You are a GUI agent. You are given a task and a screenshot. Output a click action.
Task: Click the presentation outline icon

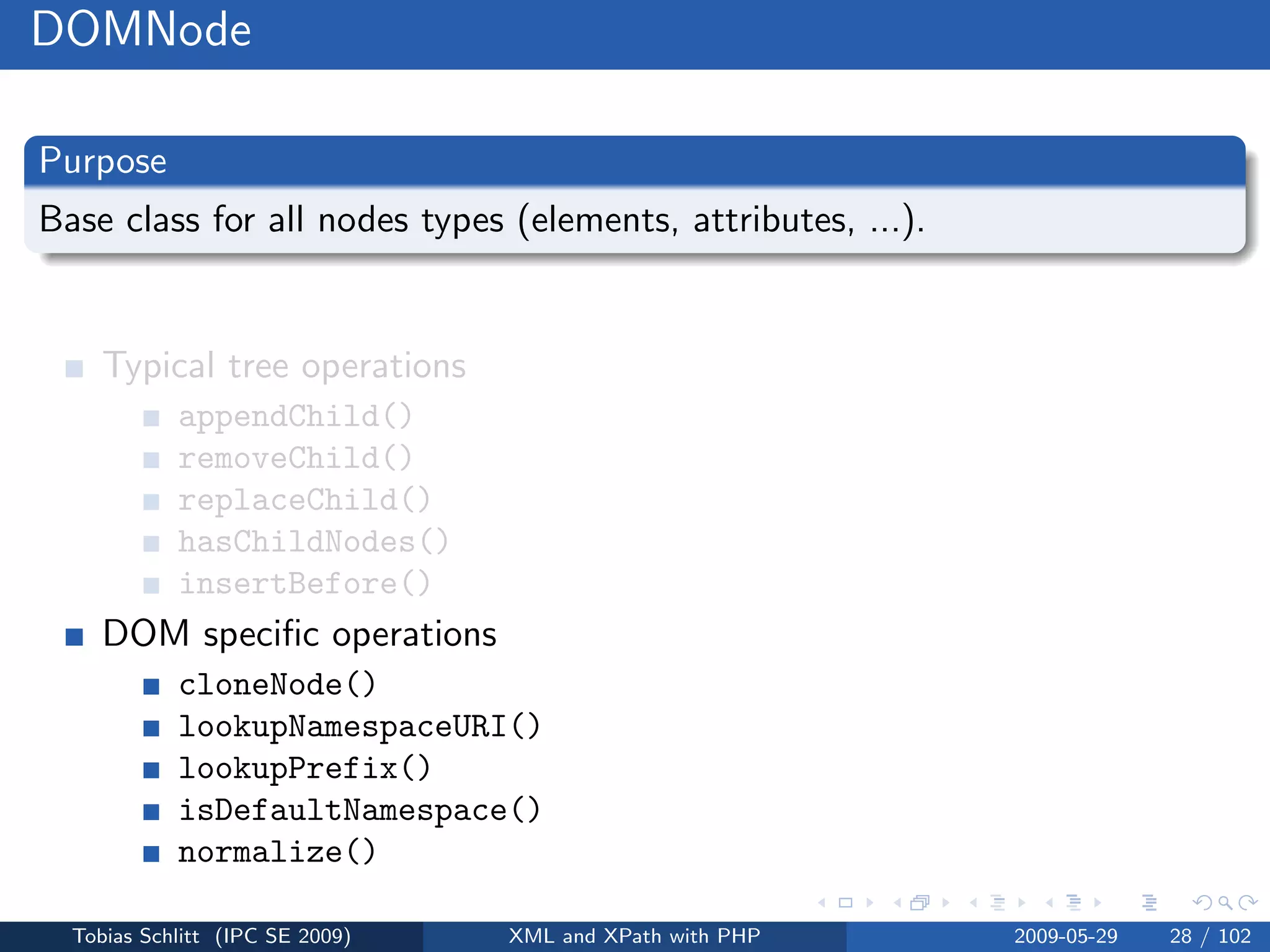click(x=1149, y=903)
